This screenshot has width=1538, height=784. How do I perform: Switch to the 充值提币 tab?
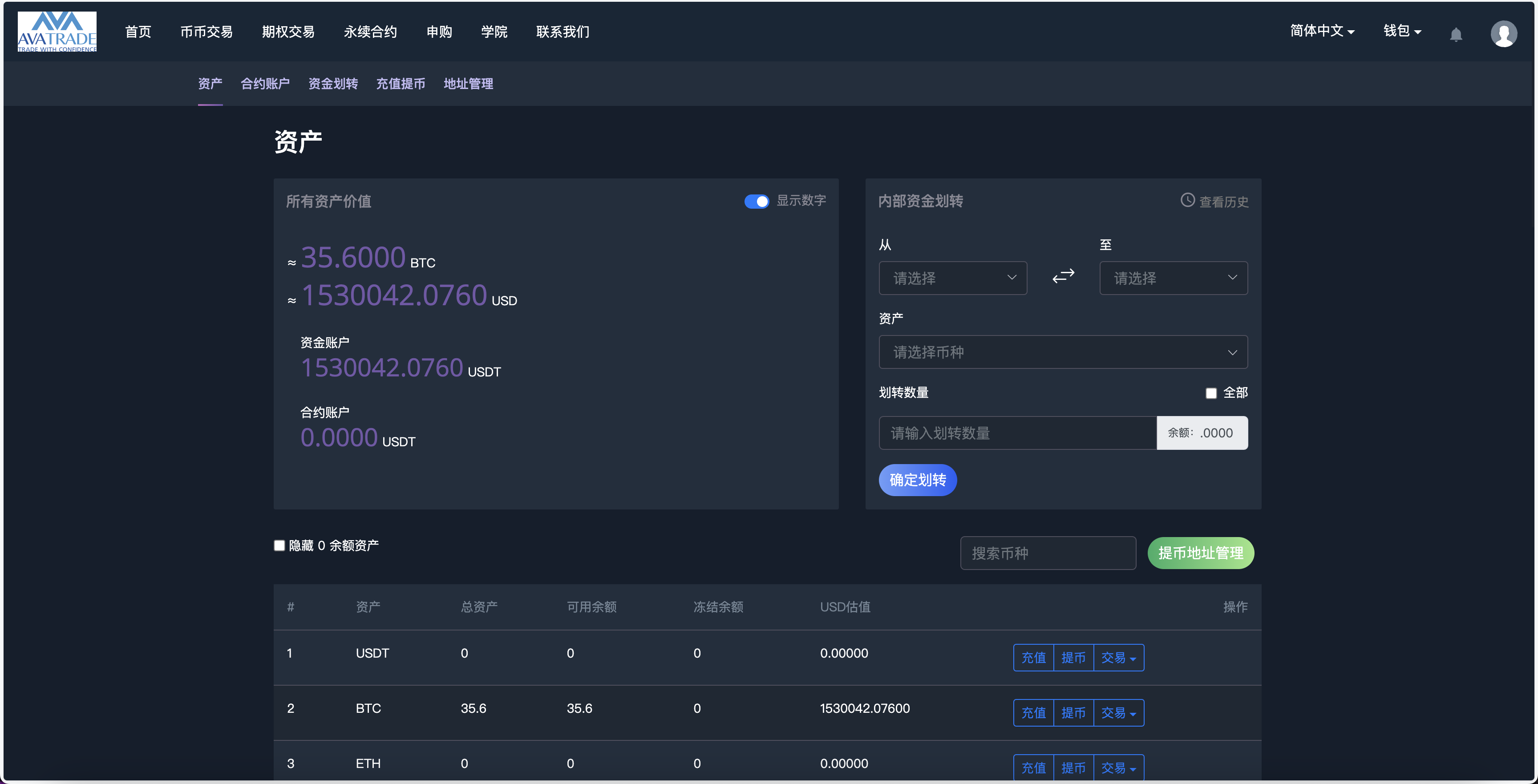(x=401, y=84)
